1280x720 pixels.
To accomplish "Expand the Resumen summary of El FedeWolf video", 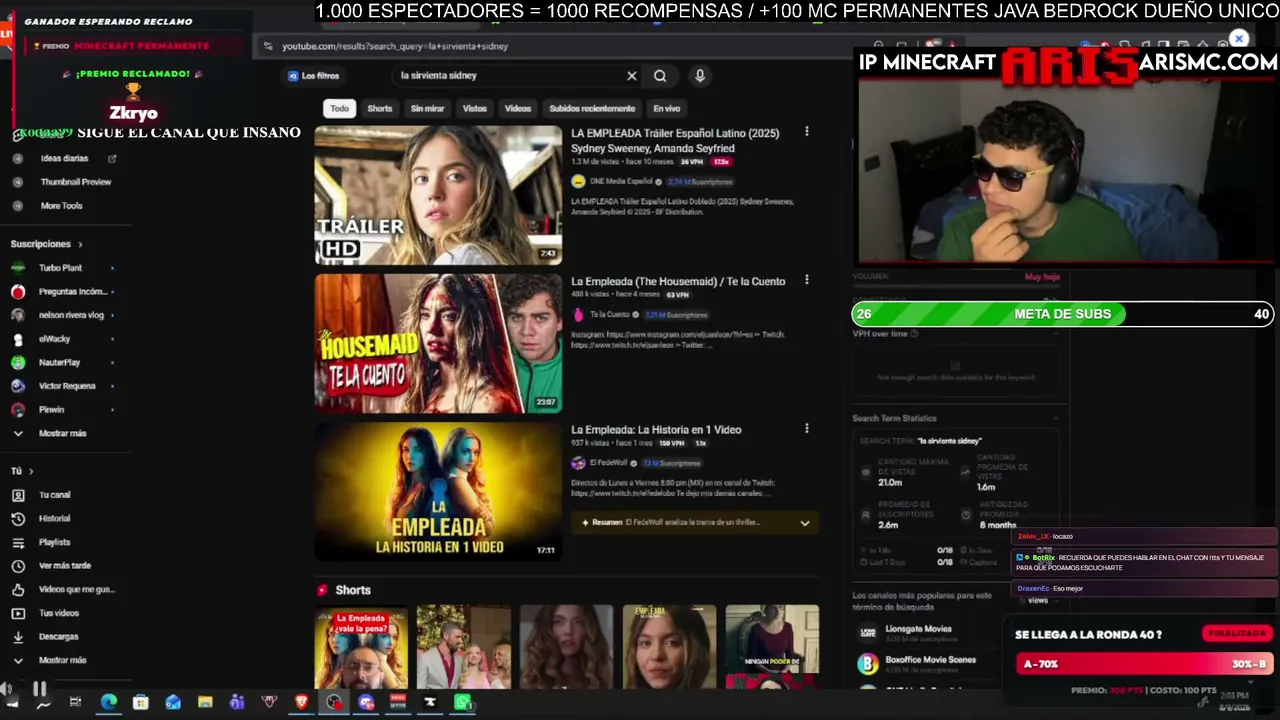I will (x=804, y=523).
